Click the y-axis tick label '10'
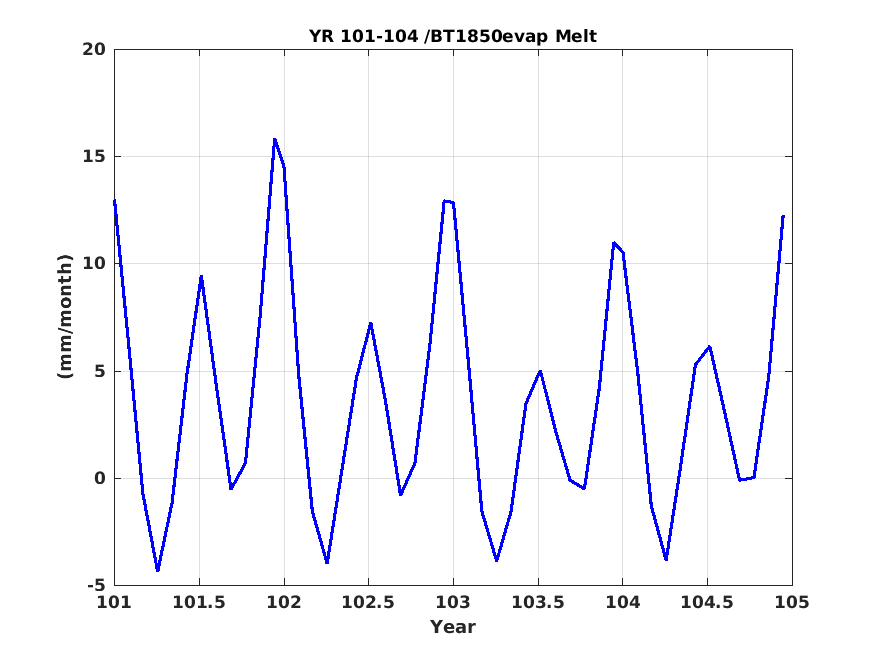The height and width of the screenshot is (656, 875). click(x=94, y=263)
